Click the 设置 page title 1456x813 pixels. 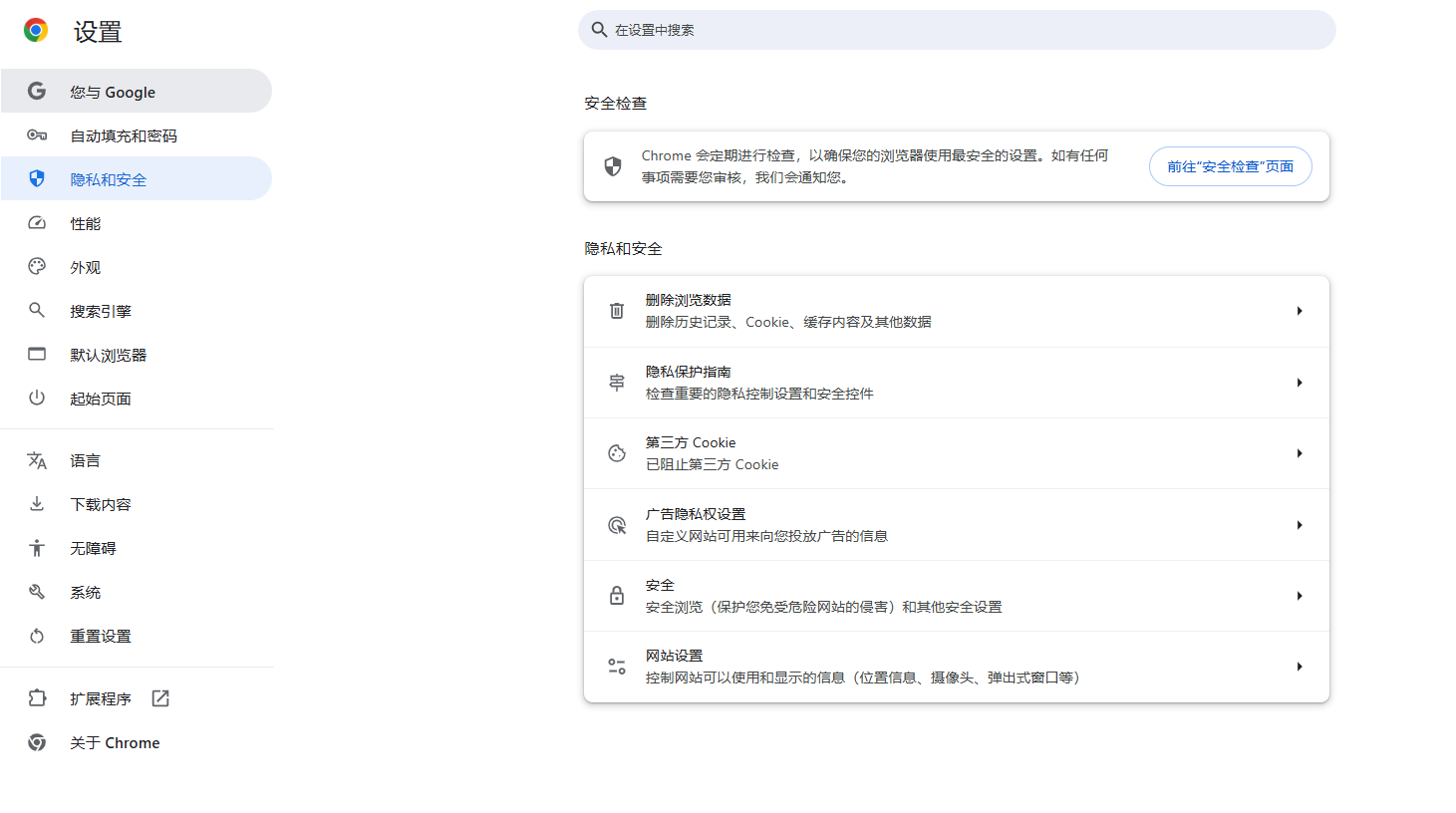(98, 32)
